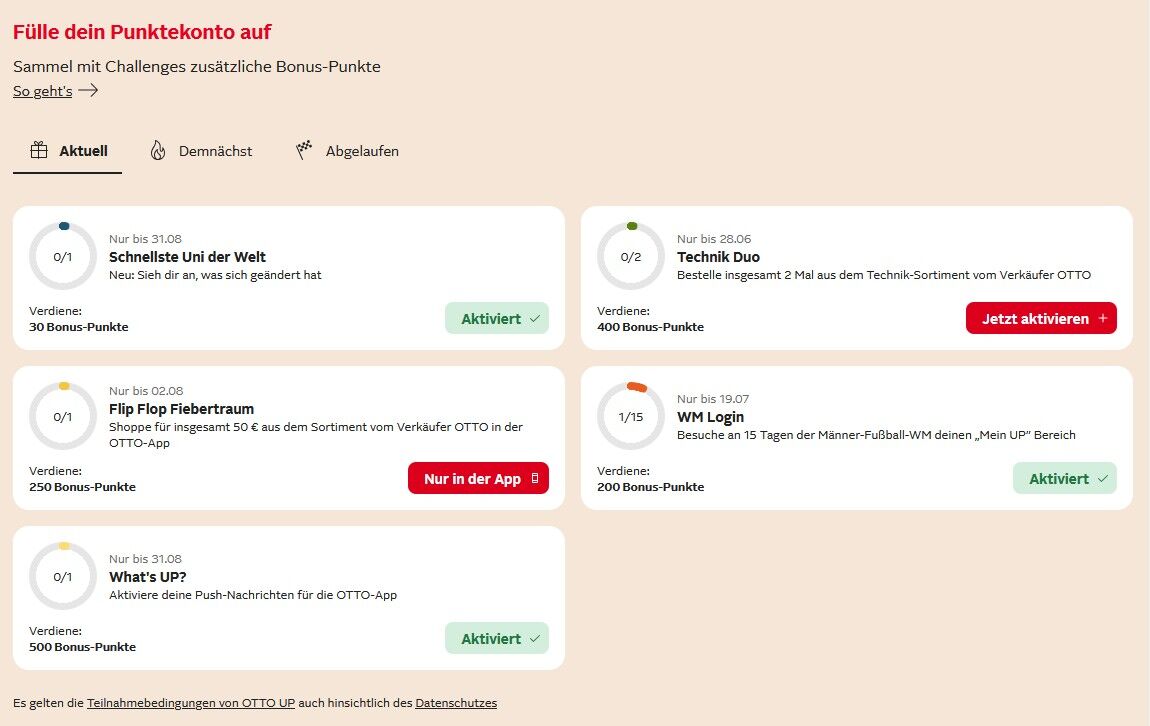Screen dimensions: 1150x726
Task: Click the phone icon on Nur in der App
Action: coord(535,478)
